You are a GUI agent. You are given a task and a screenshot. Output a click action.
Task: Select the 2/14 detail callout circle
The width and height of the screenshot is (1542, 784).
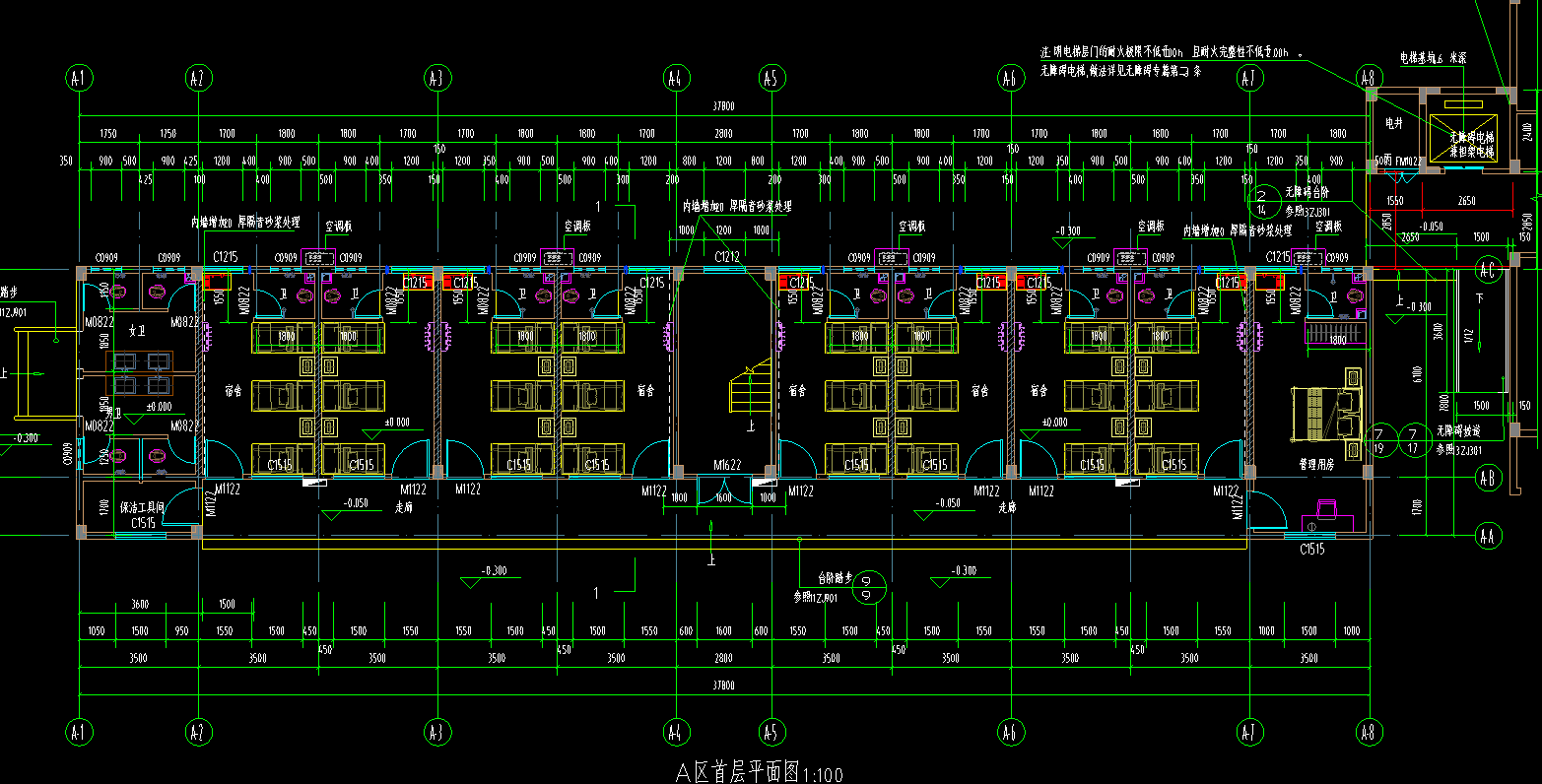(x=1261, y=201)
